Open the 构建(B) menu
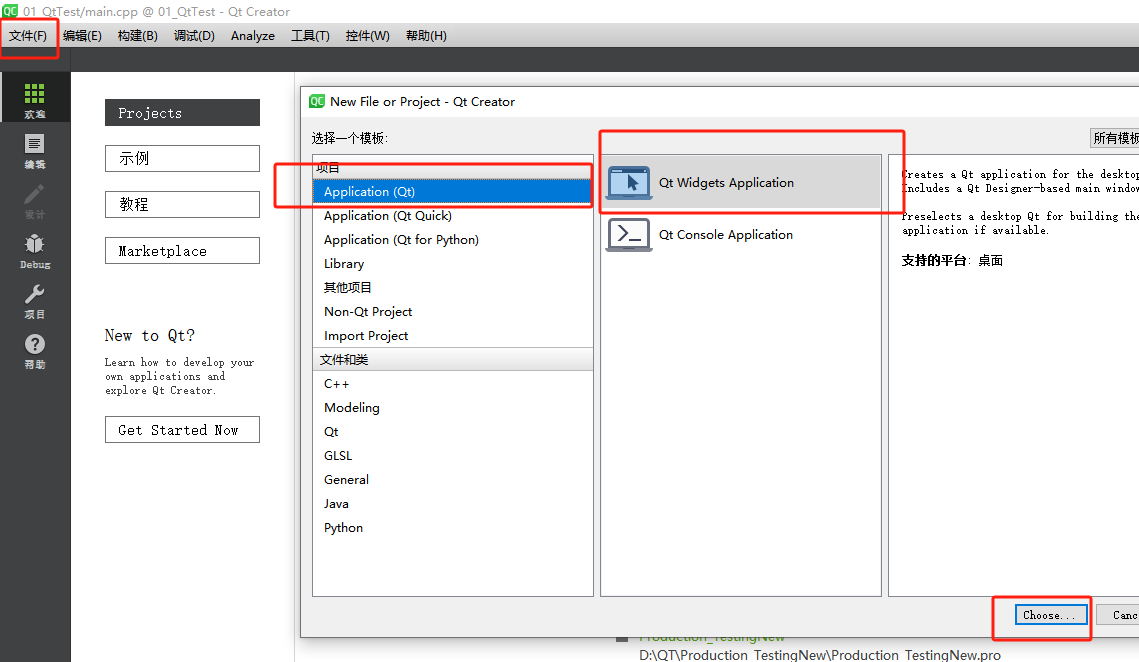Viewport: 1139px width, 662px height. coord(137,36)
